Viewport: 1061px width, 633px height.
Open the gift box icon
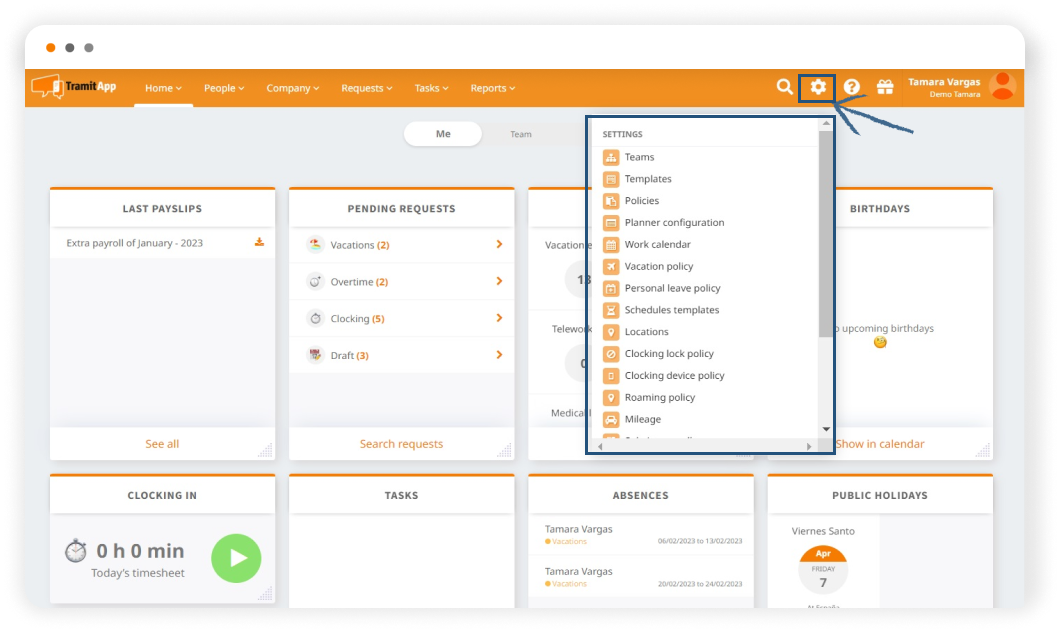(885, 87)
